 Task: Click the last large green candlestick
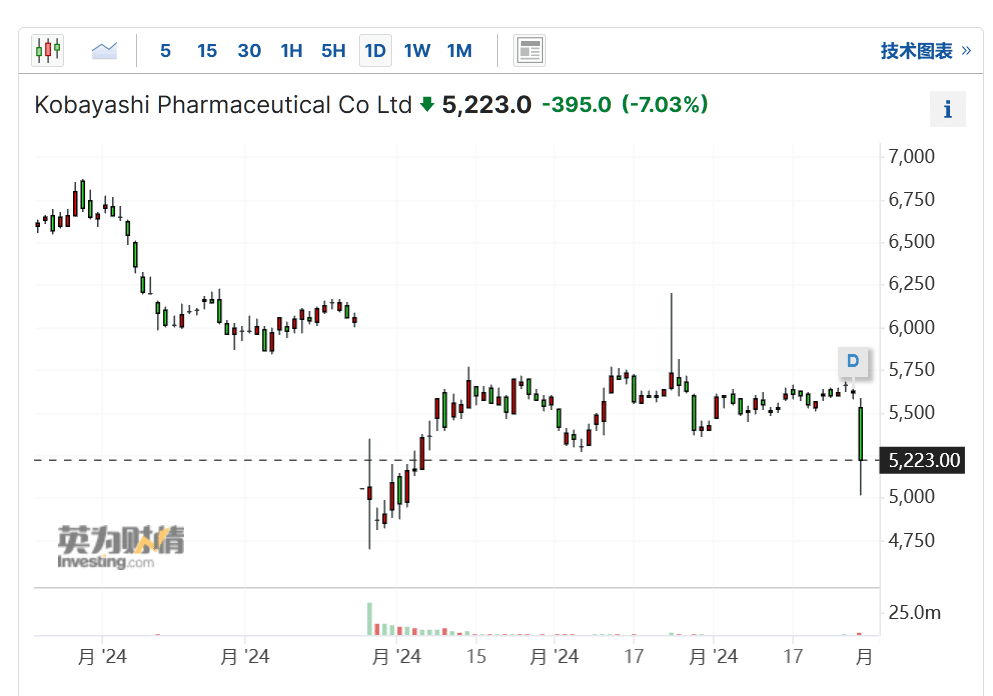[x=861, y=433]
